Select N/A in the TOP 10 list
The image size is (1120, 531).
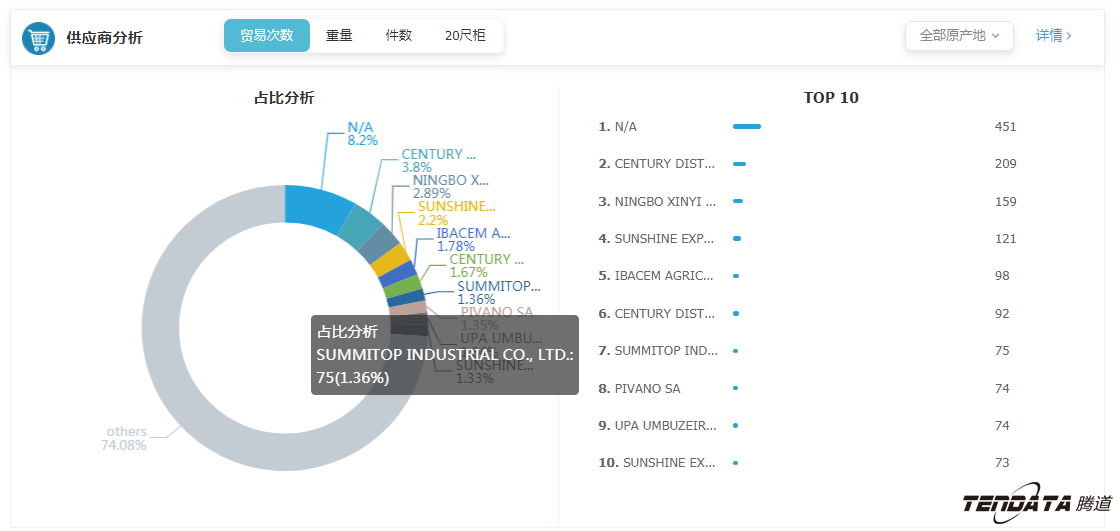click(625, 127)
